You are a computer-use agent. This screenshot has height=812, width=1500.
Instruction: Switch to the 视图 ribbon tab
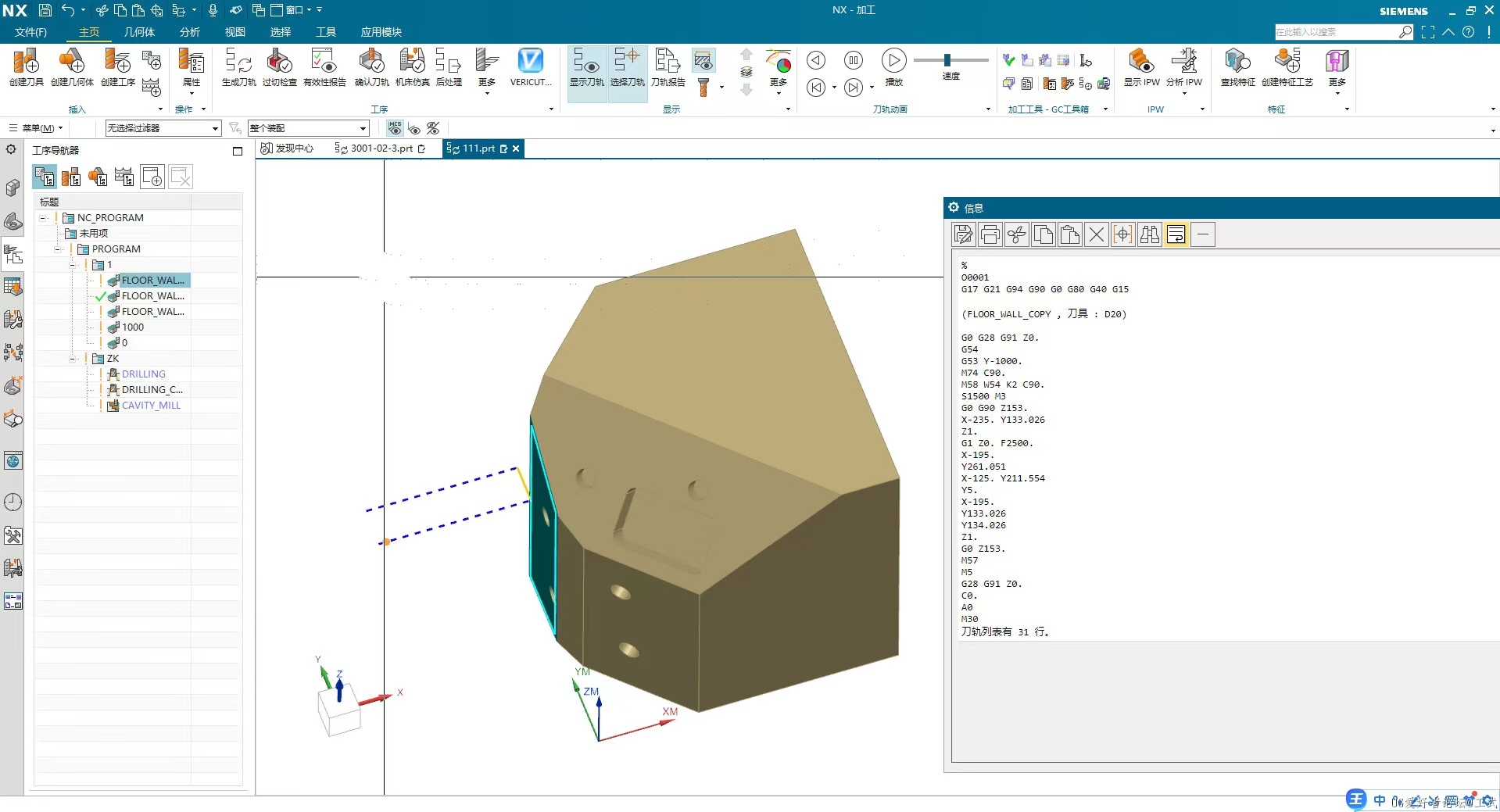pos(235,32)
